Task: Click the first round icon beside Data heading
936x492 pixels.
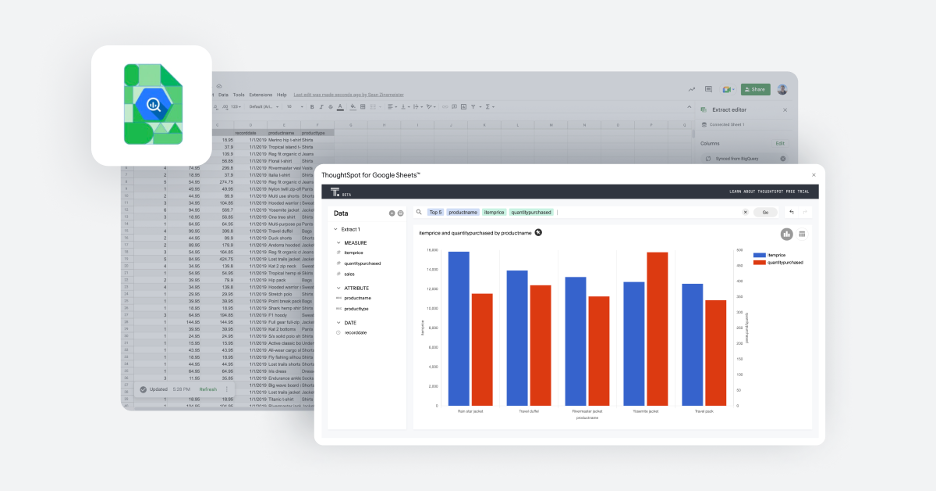Action: pos(392,213)
